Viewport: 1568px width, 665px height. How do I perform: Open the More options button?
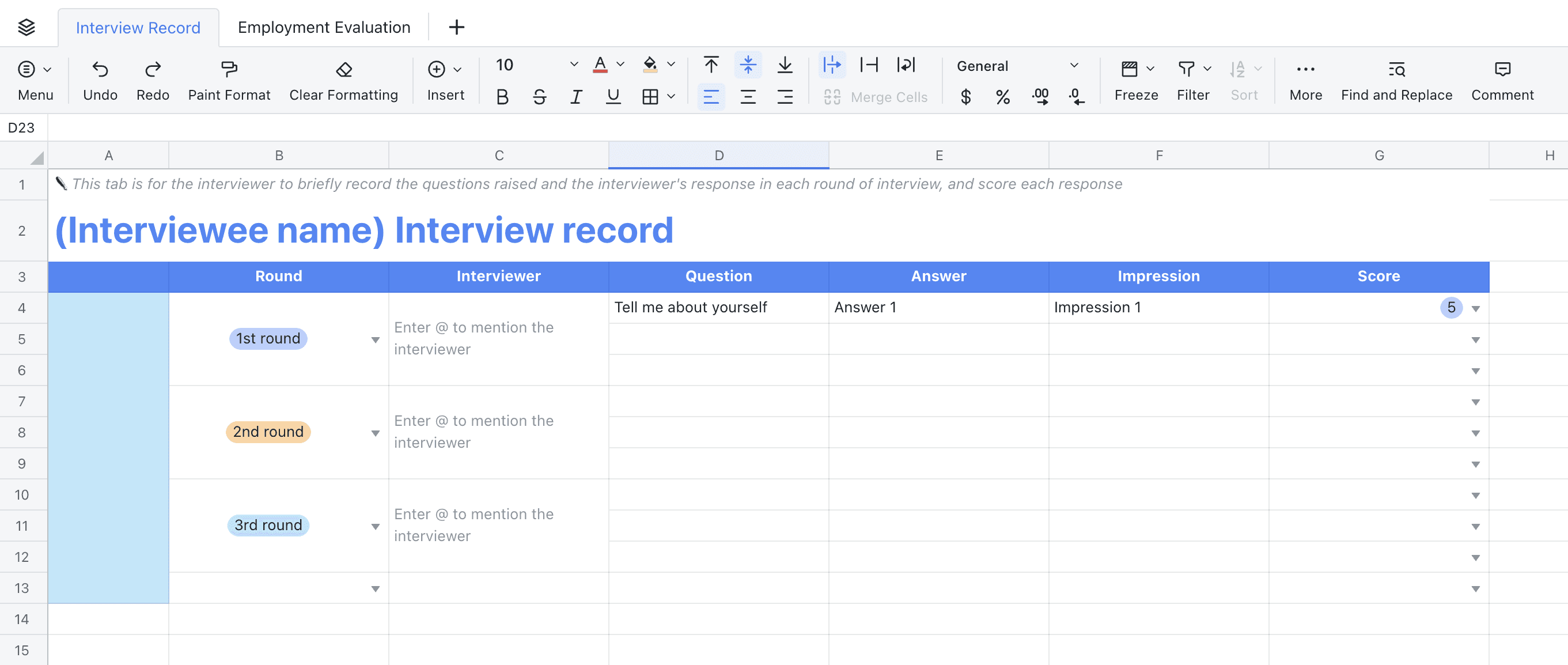1306,69
